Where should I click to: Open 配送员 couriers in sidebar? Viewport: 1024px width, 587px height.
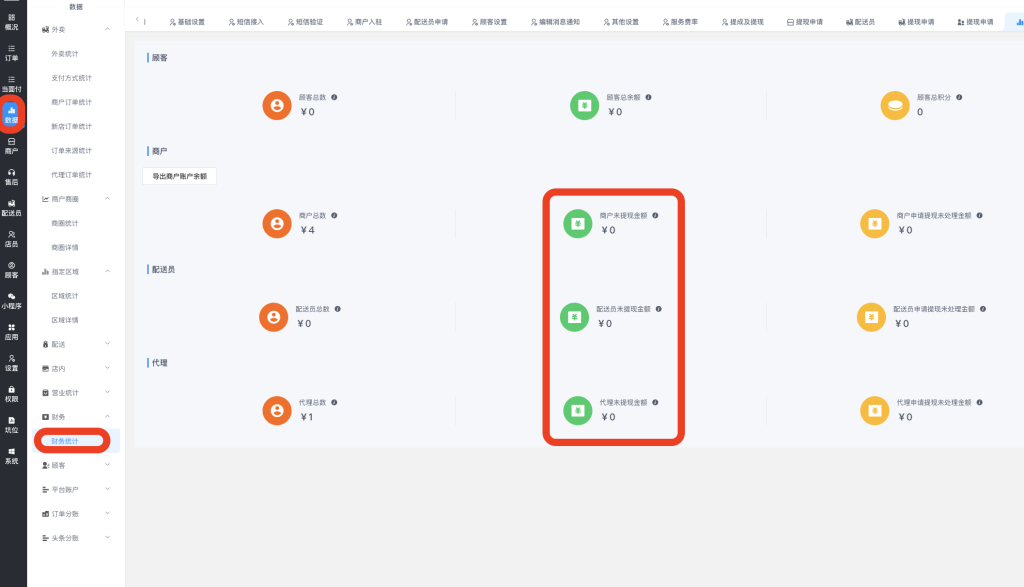click(x=11, y=208)
